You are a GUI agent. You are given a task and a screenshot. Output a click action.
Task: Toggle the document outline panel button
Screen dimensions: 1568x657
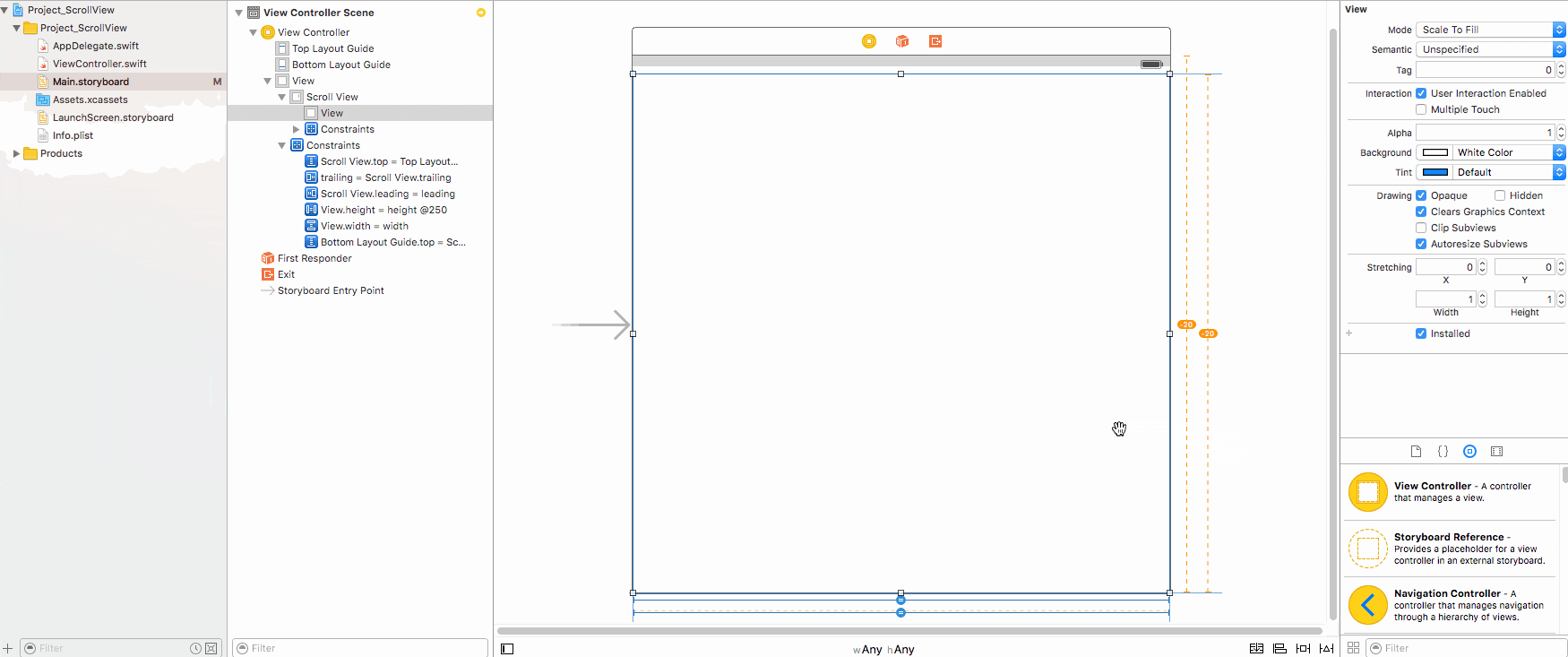point(507,649)
